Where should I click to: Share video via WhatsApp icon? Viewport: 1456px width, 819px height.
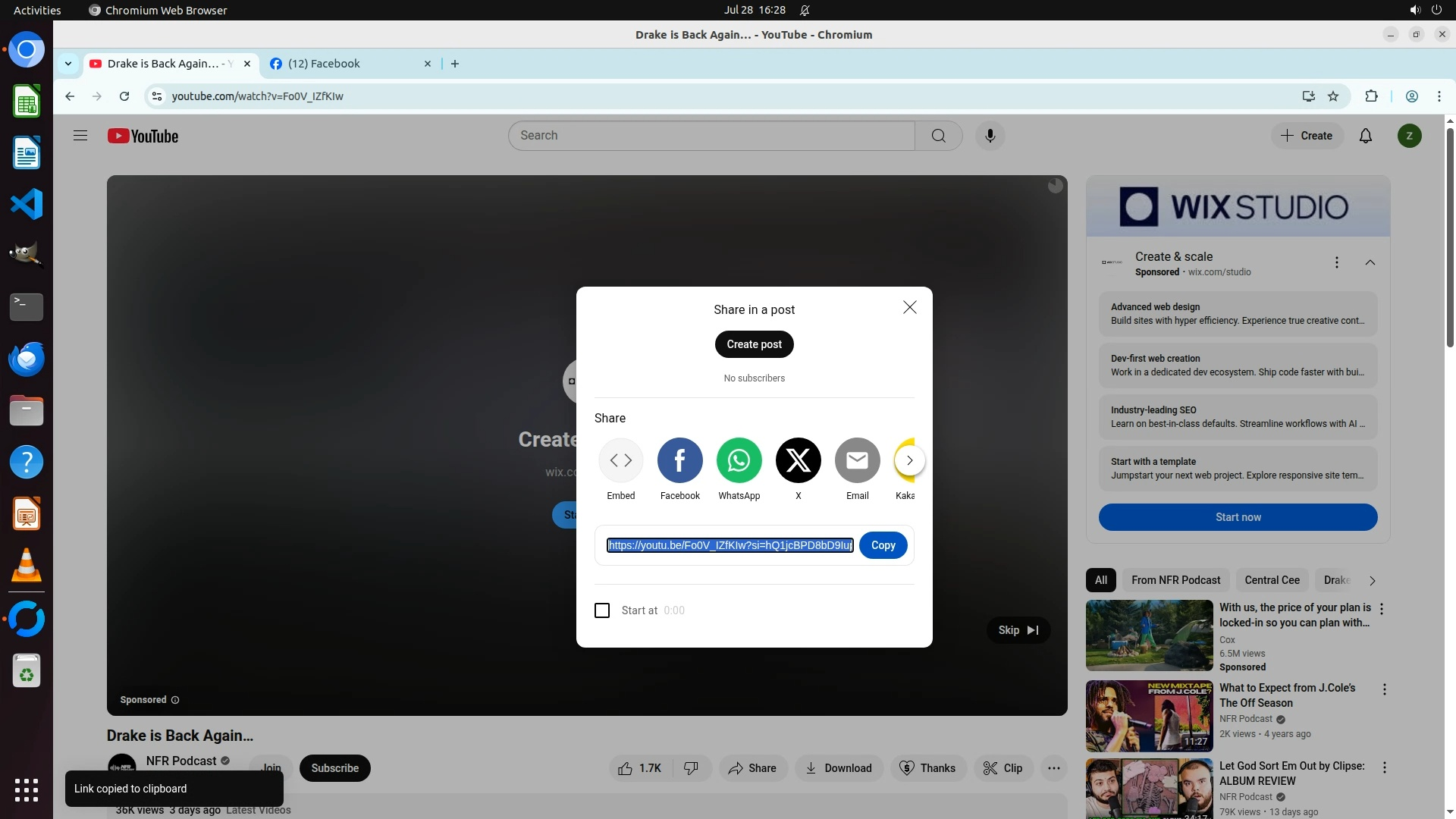tap(739, 460)
